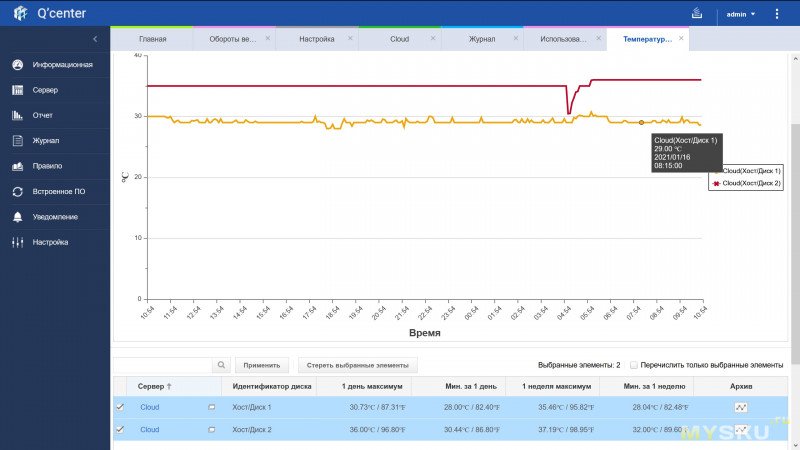Switch to the Журнал tab
The image size is (800, 450).
[482, 39]
